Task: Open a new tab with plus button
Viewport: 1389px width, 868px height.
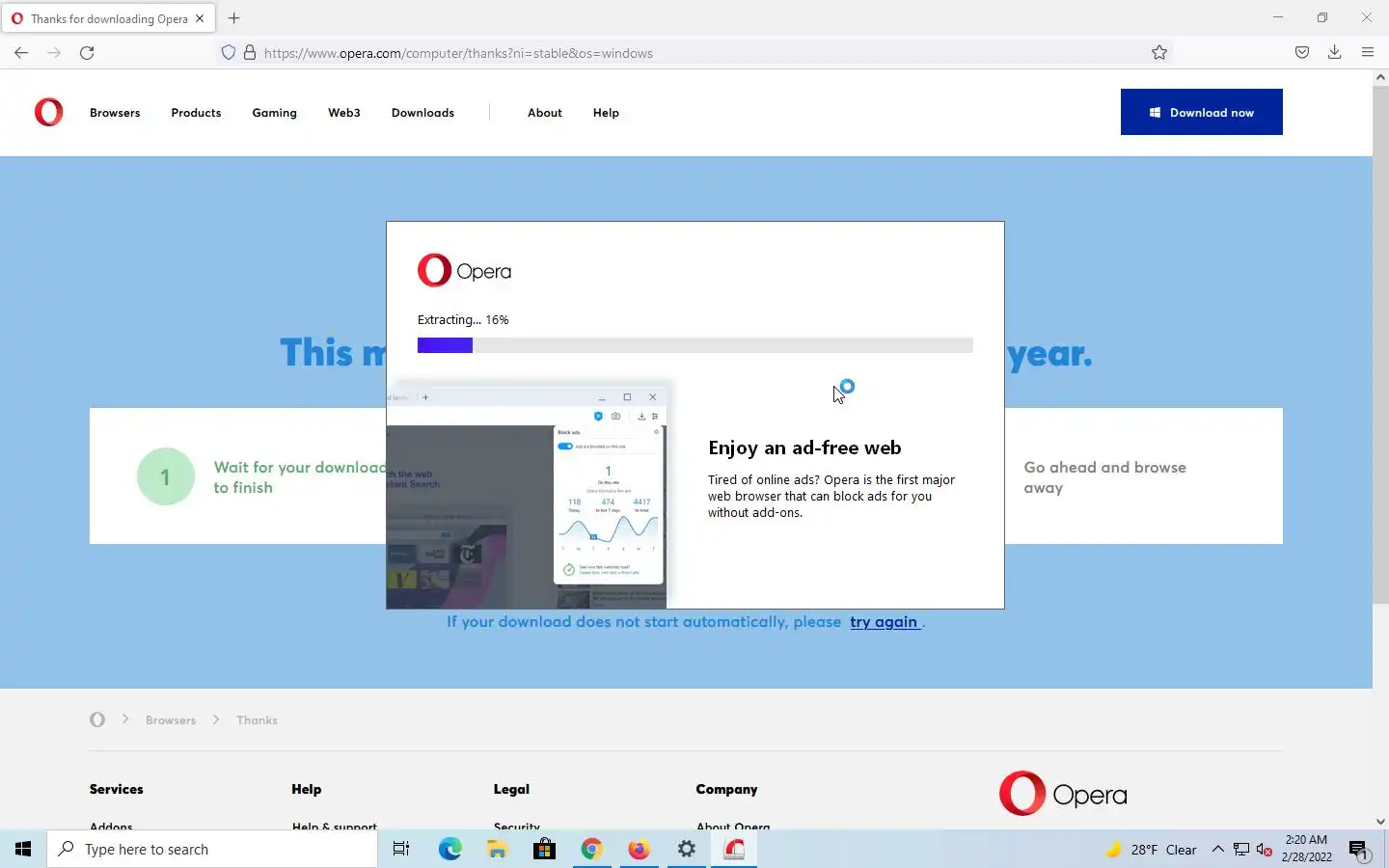Action: click(x=234, y=18)
